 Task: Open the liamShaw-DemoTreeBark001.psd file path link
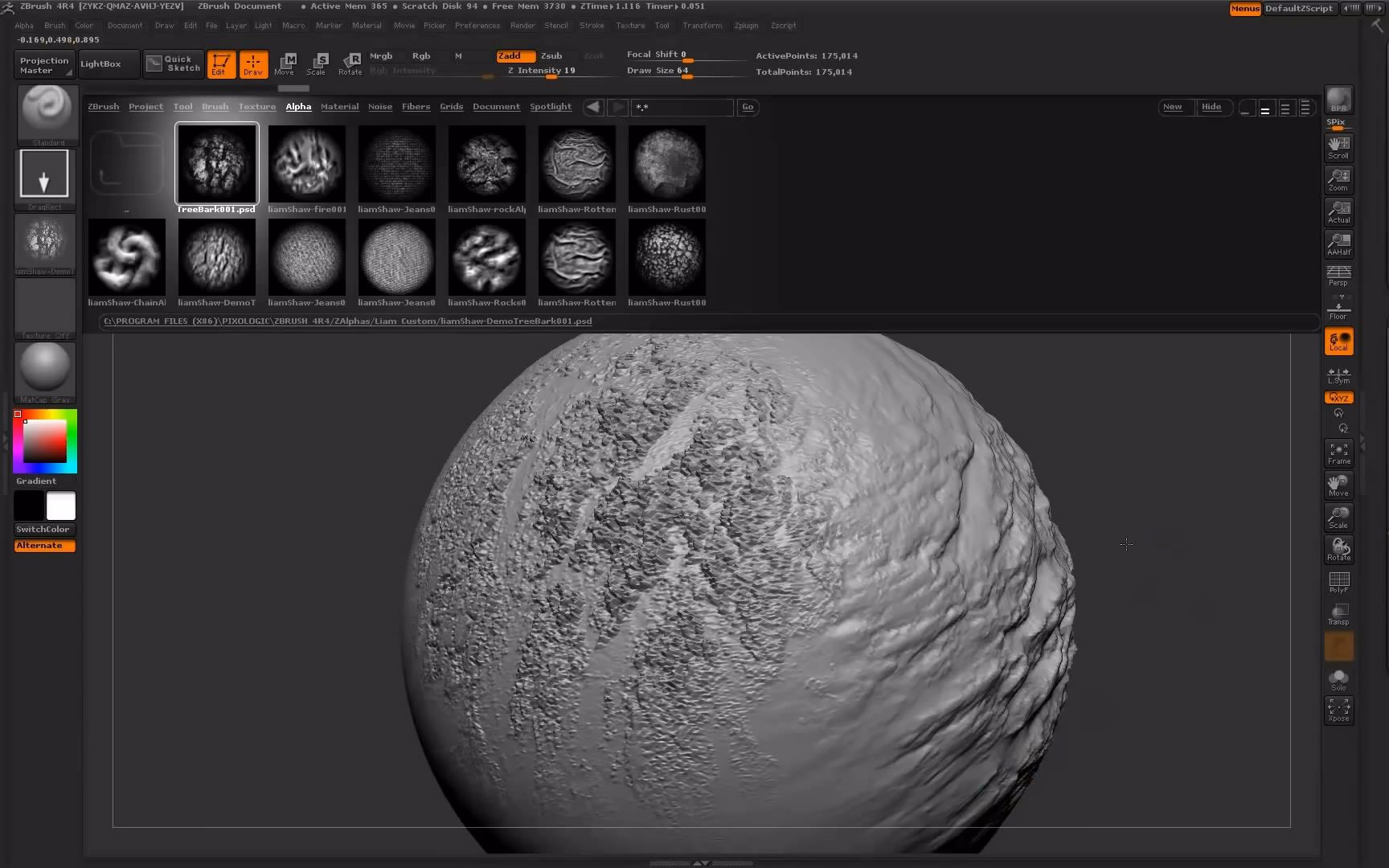tap(347, 321)
